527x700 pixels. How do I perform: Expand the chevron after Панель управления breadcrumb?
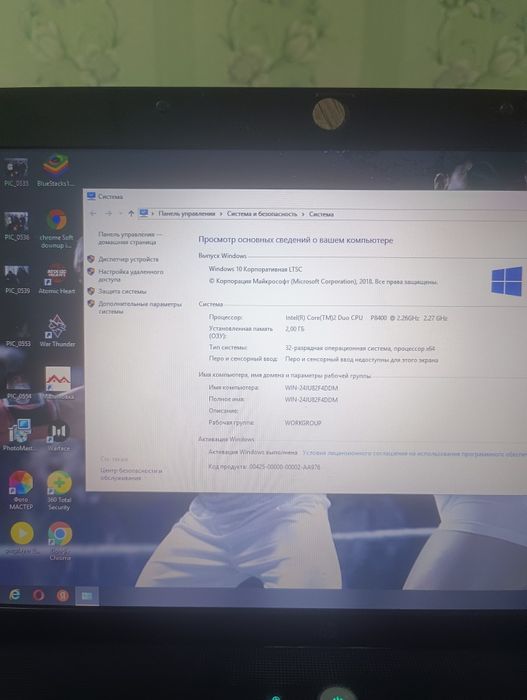pyautogui.click(x=221, y=214)
